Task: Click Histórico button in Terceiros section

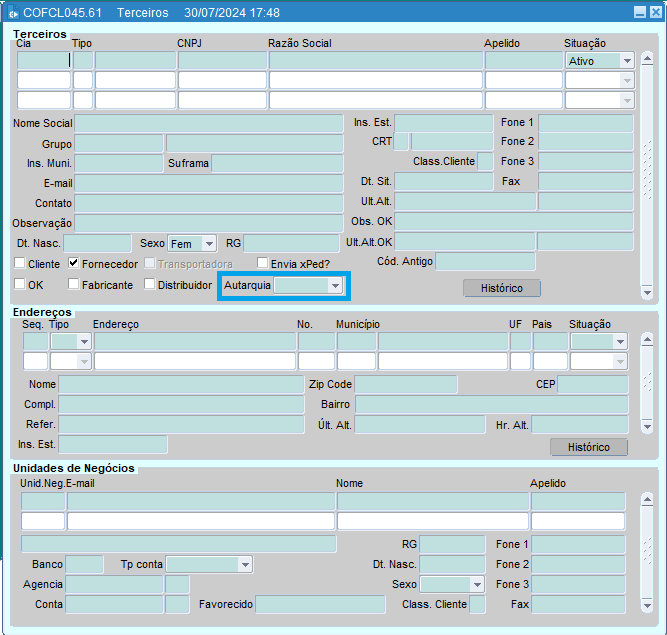Action: 502,288
